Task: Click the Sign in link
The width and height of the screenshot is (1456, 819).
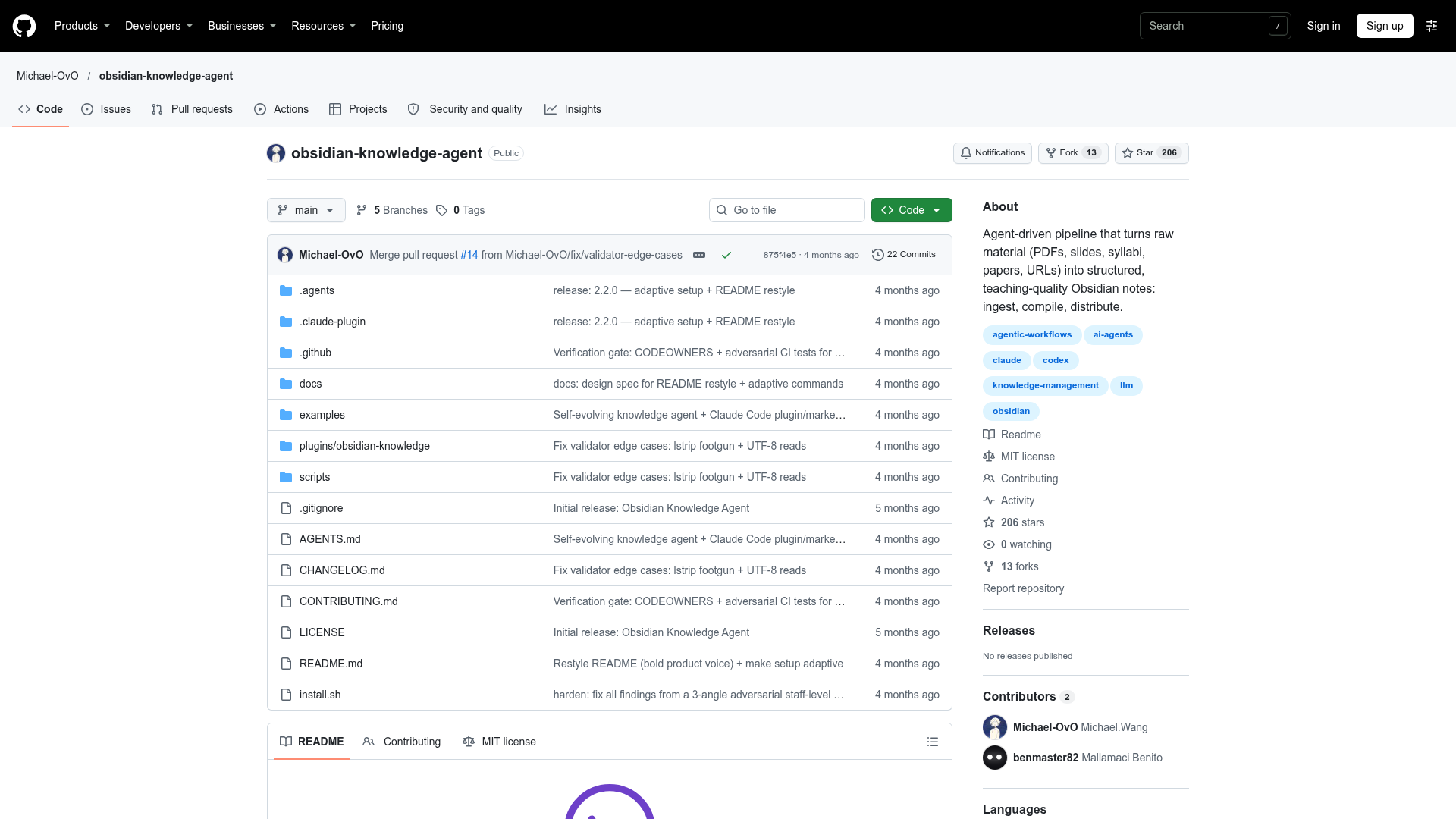Action: click(1323, 26)
